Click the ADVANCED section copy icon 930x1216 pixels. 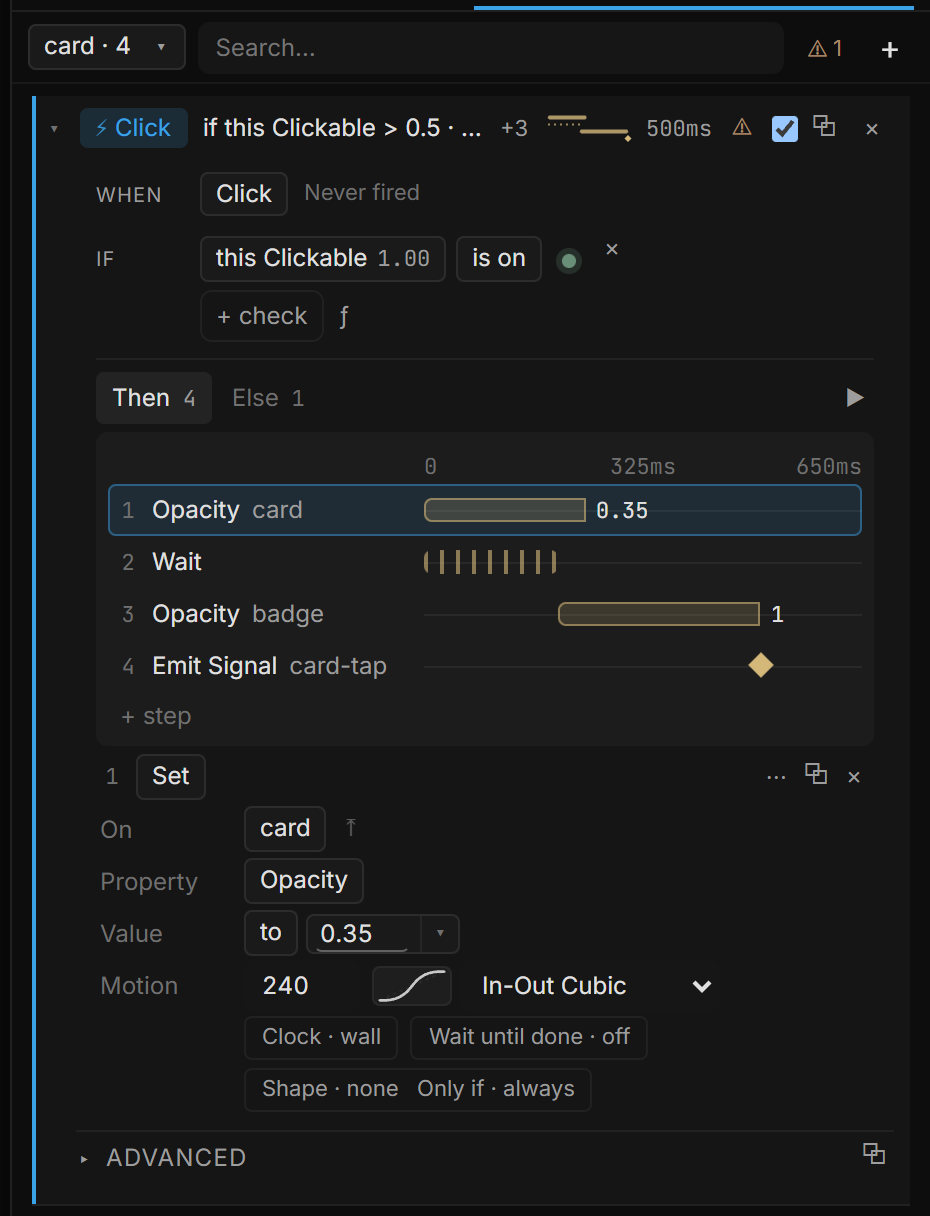[874, 1153]
